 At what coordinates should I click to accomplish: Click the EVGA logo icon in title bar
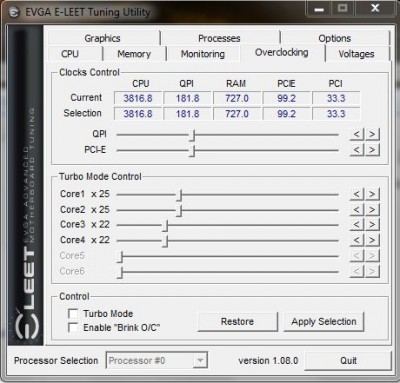pyautogui.click(x=14, y=13)
